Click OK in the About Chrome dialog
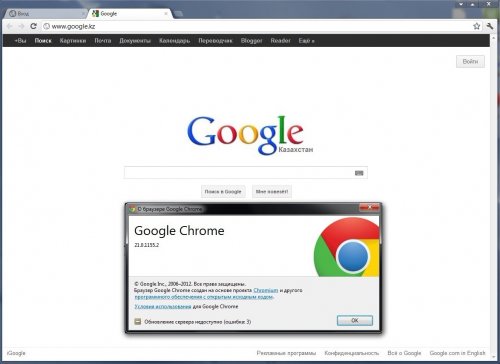The height and width of the screenshot is (364, 500). pyautogui.click(x=355, y=320)
